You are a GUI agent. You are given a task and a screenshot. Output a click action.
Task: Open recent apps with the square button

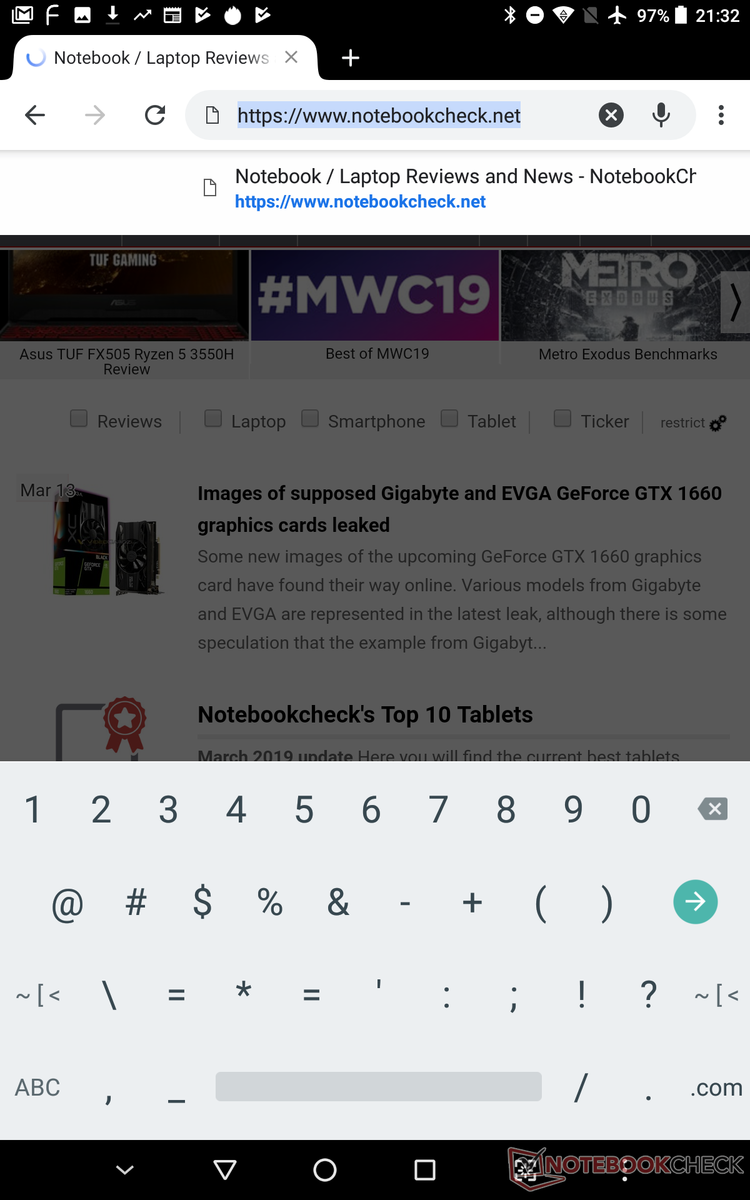coord(425,1169)
